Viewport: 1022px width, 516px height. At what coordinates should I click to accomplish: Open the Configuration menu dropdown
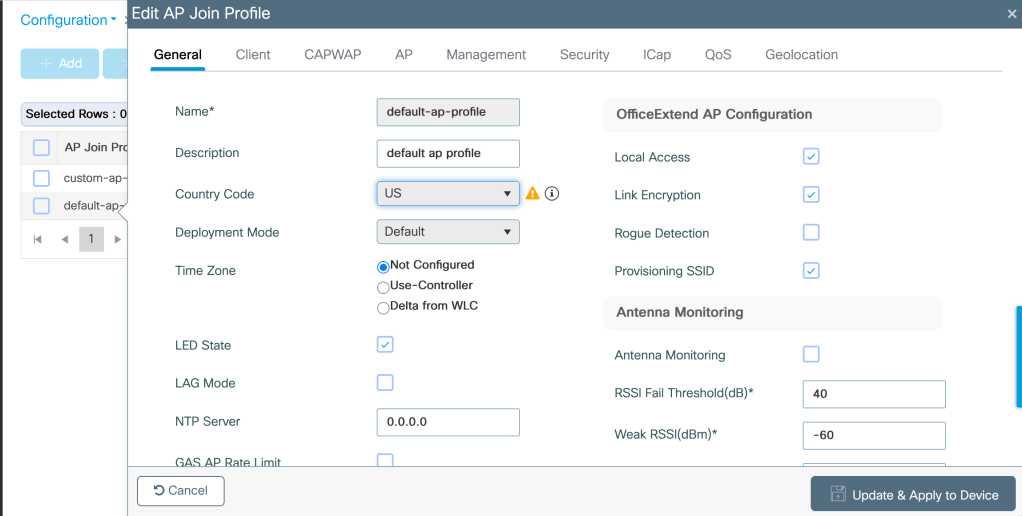tap(68, 20)
